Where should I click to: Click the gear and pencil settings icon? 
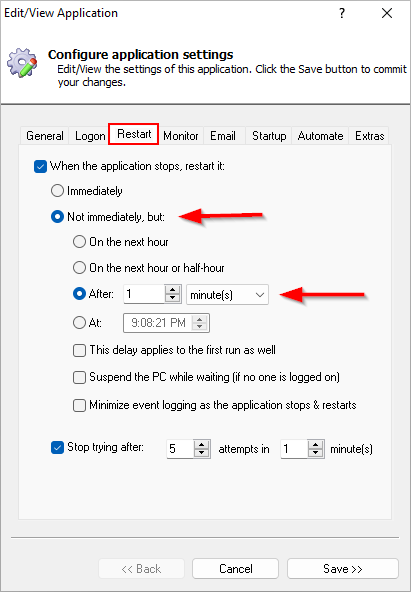(x=22, y=63)
